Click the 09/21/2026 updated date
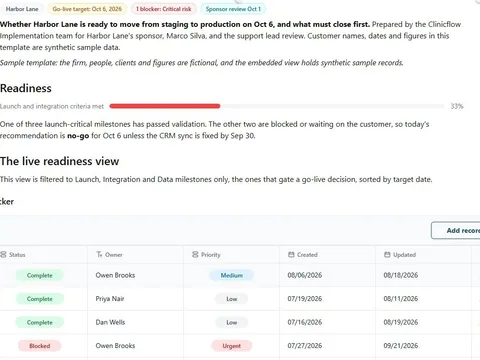The image size is (480, 360). (x=401, y=346)
